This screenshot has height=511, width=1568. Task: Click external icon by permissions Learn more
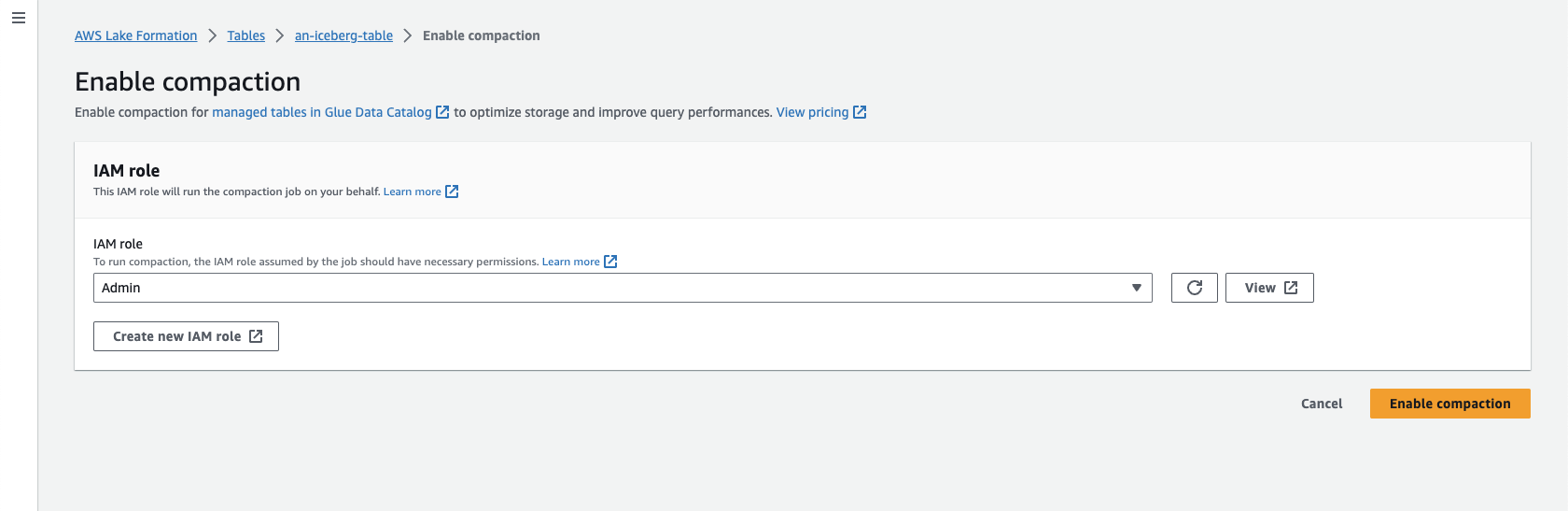[610, 262]
